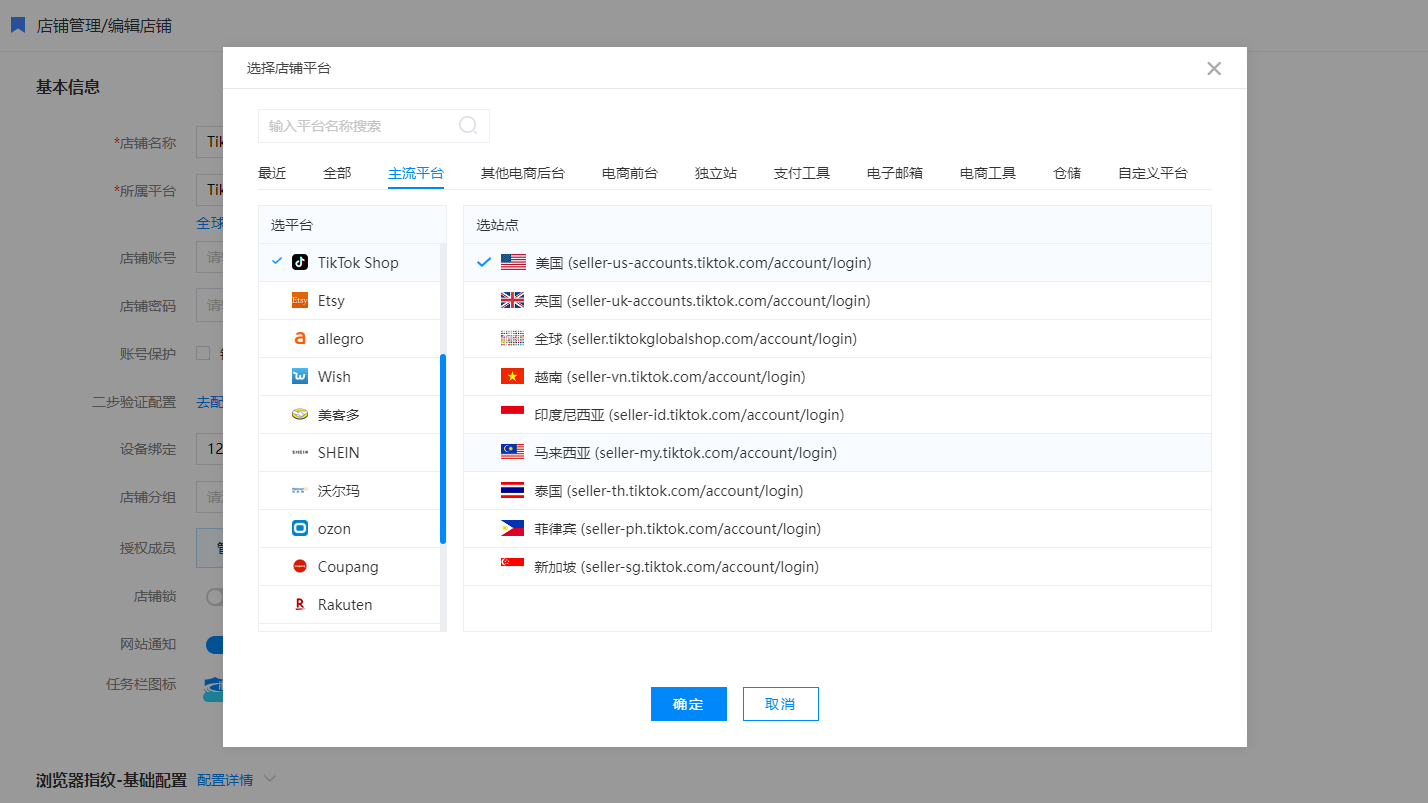Expand the 配置详情 chevron
The height and width of the screenshot is (803, 1428).
click(x=269, y=780)
